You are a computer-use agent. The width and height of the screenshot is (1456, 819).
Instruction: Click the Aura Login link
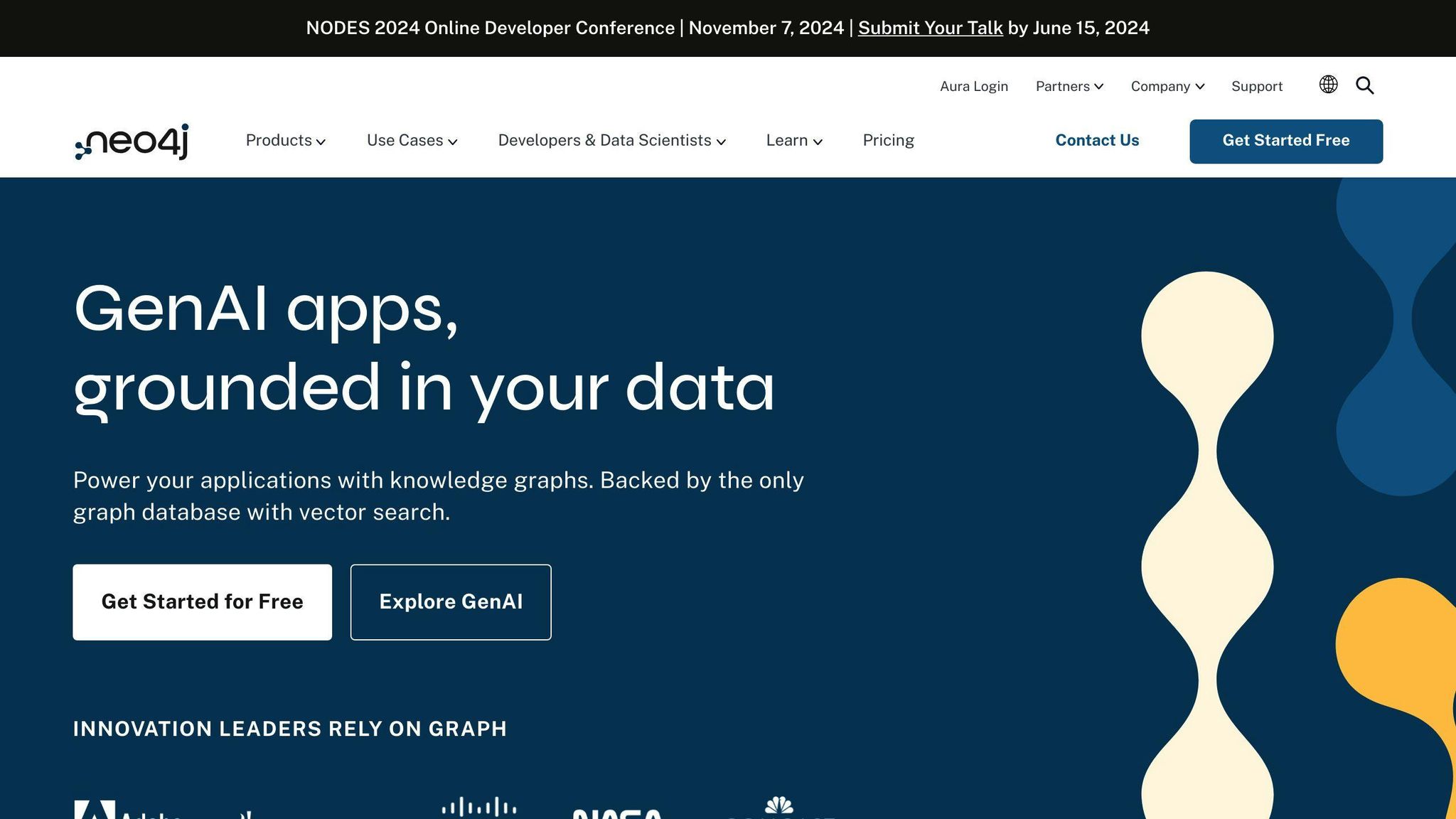coord(974,86)
